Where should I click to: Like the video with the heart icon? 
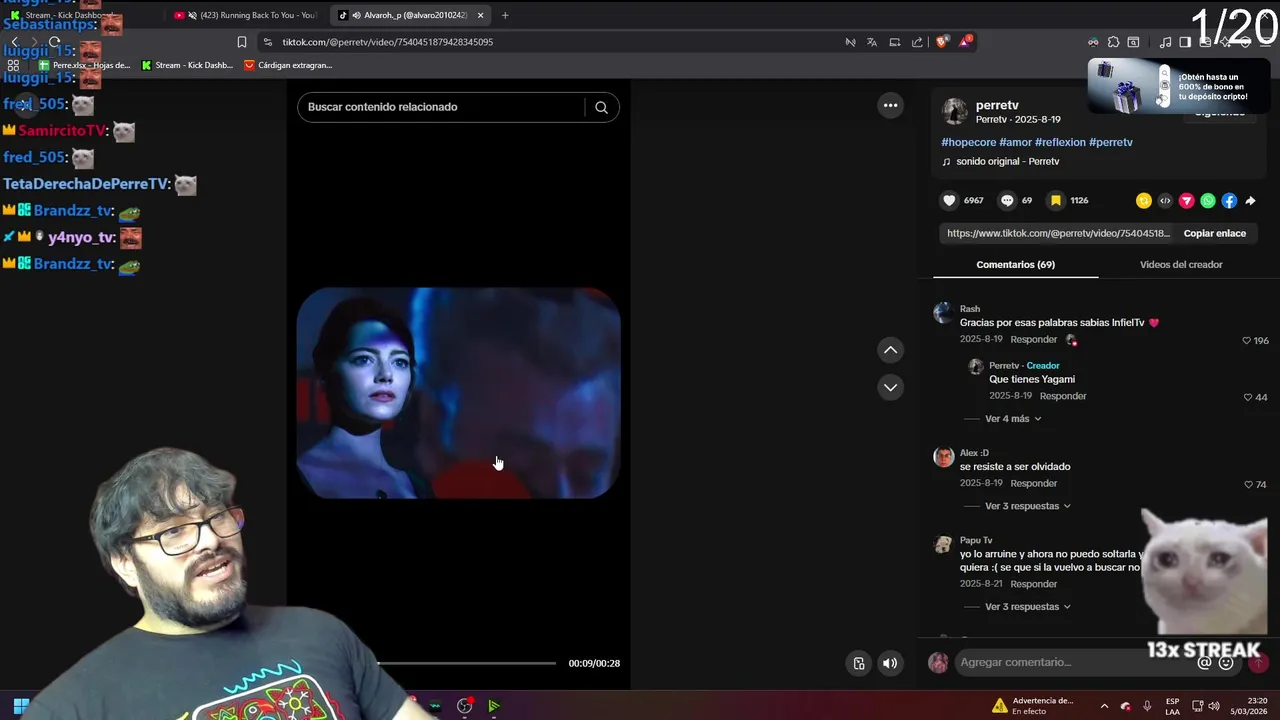pos(949,200)
